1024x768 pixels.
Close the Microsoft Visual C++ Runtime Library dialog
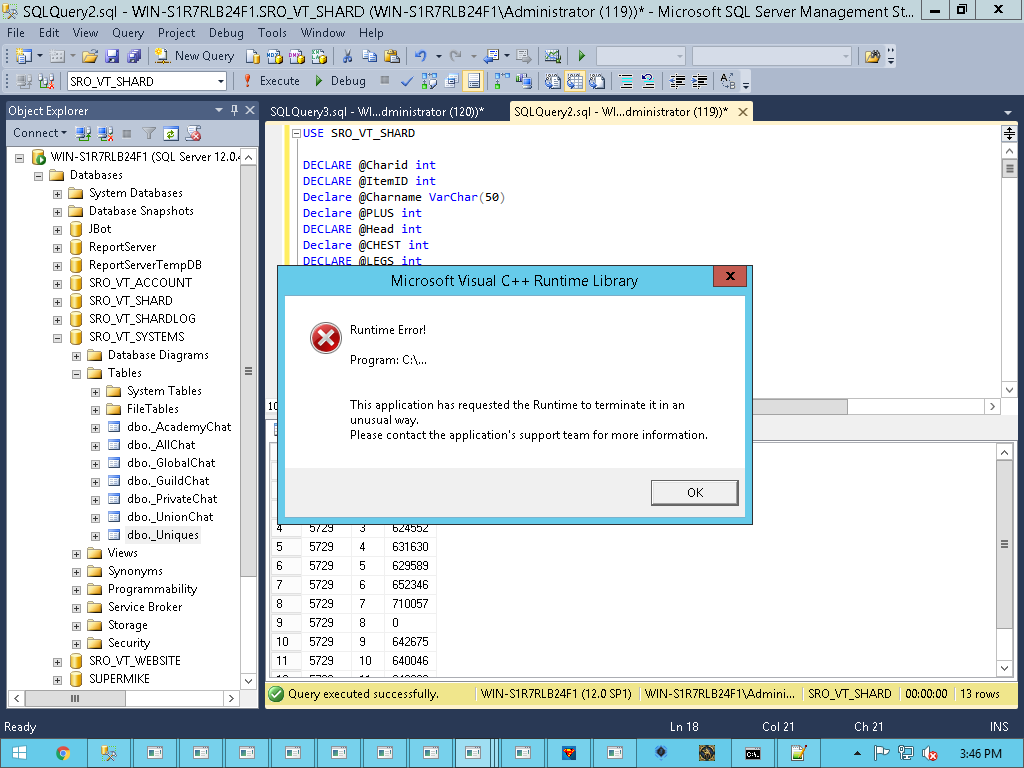point(730,276)
